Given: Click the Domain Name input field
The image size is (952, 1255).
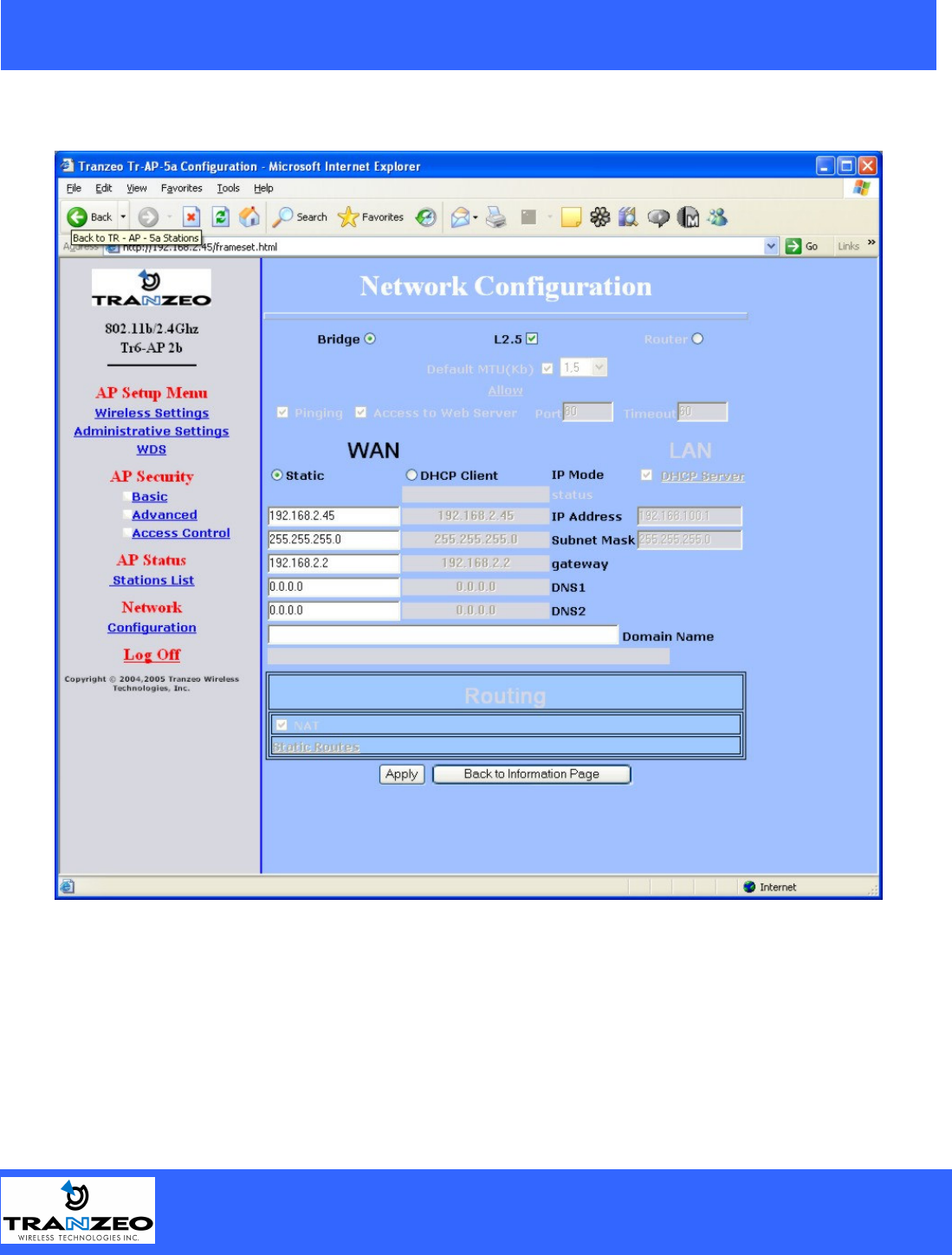Looking at the screenshot, I should [443, 635].
